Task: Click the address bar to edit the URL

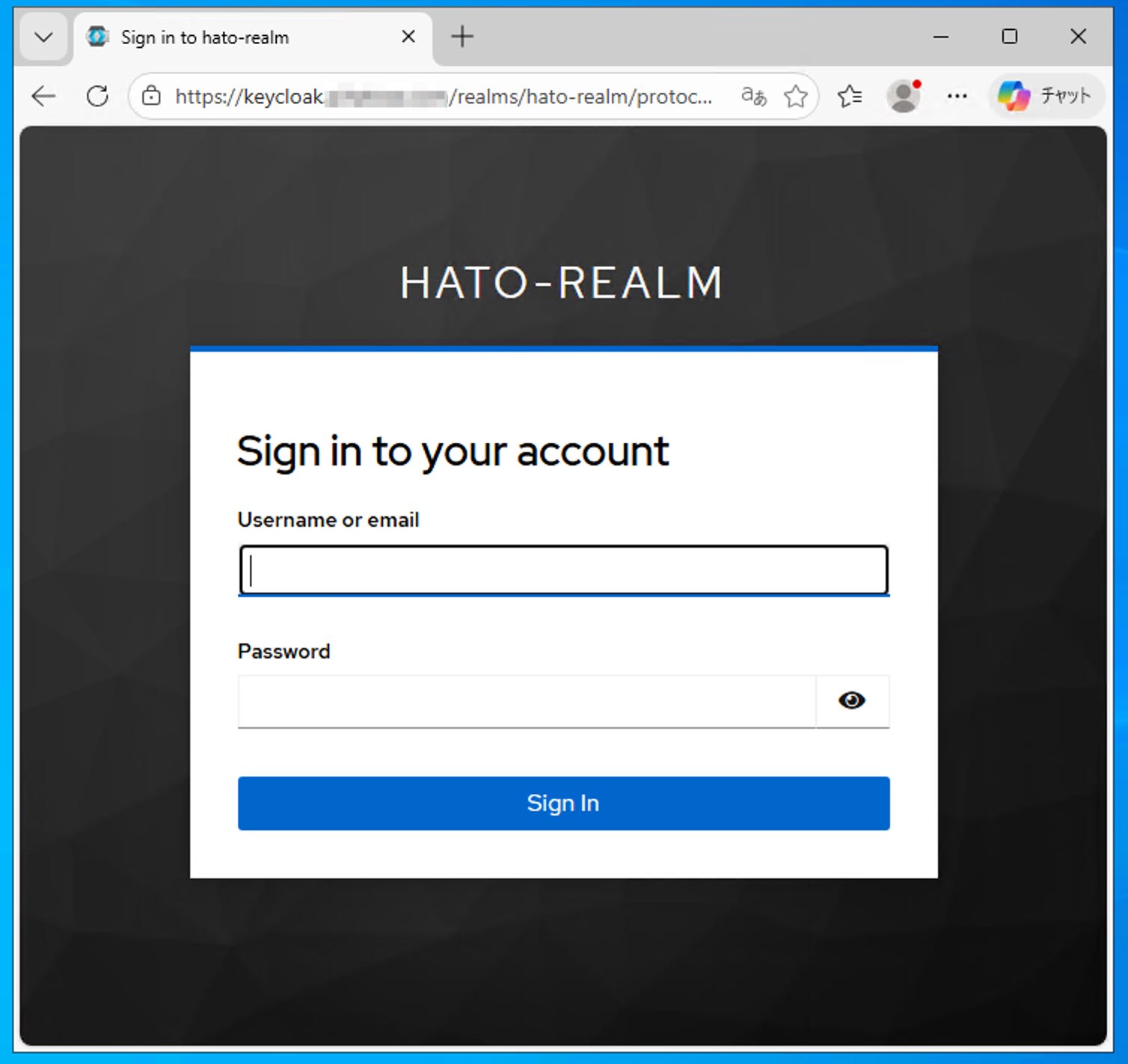Action: pyautogui.click(x=449, y=96)
